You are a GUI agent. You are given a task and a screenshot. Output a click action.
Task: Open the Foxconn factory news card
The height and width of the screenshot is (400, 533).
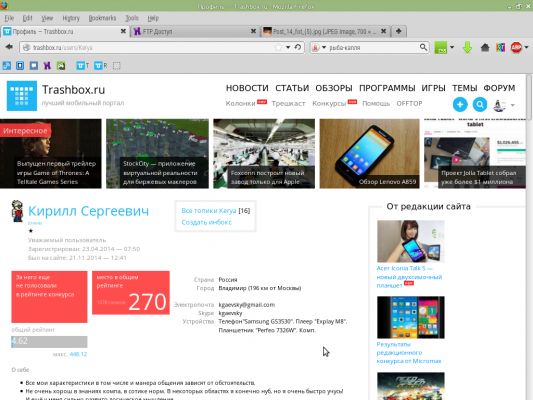point(264,154)
